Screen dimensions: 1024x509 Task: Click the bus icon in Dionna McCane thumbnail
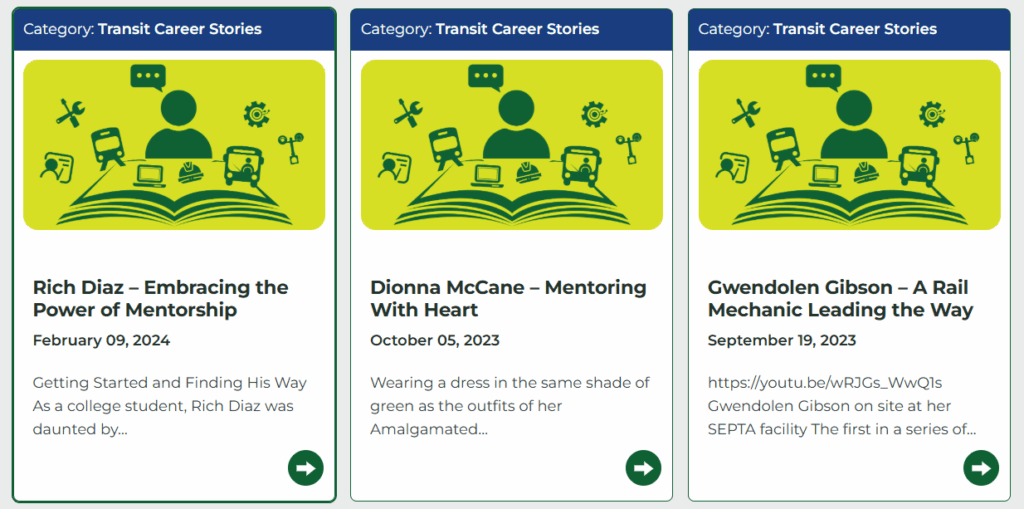581,166
